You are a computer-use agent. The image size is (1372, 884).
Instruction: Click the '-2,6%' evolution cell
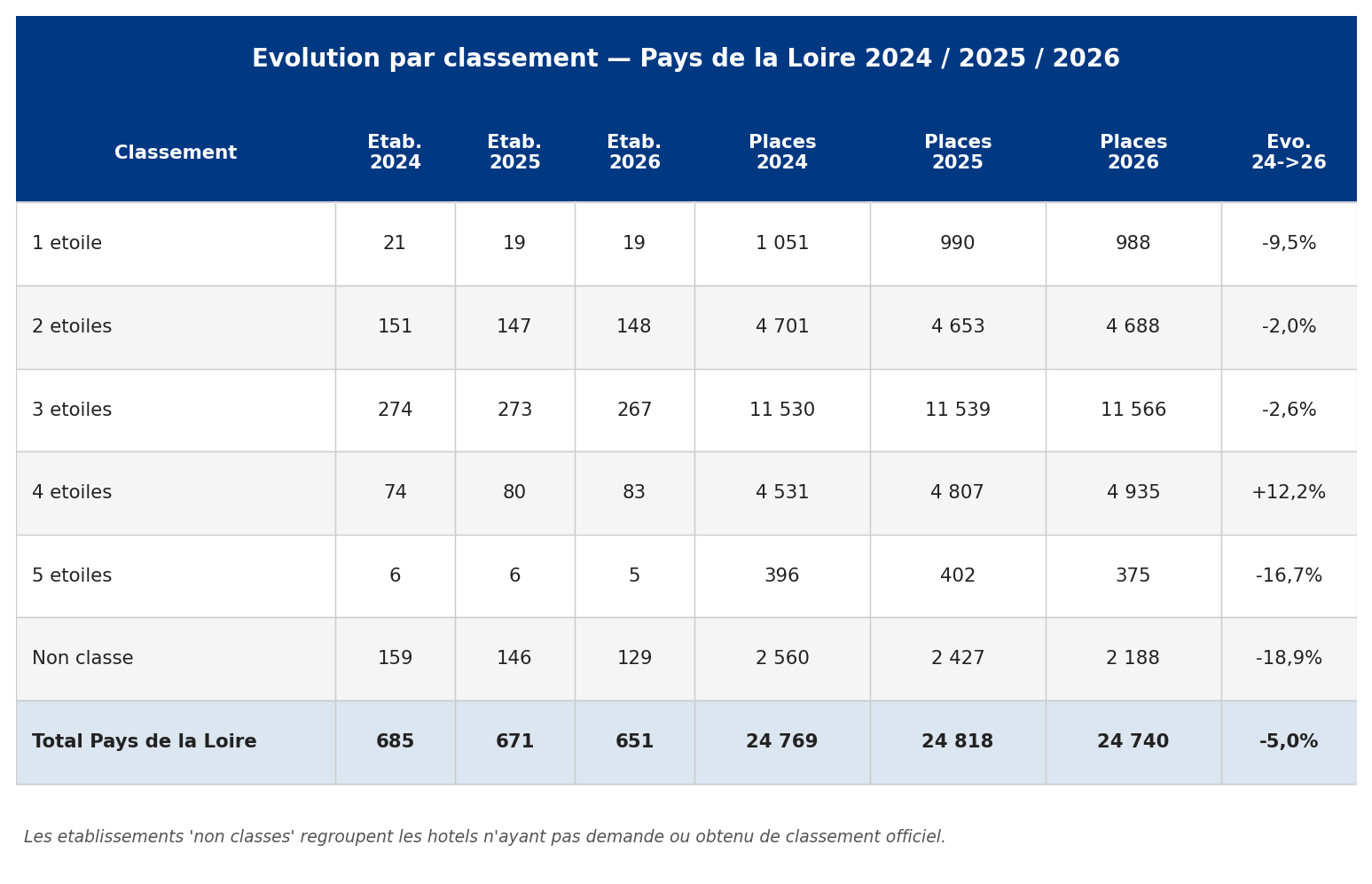point(1289,411)
